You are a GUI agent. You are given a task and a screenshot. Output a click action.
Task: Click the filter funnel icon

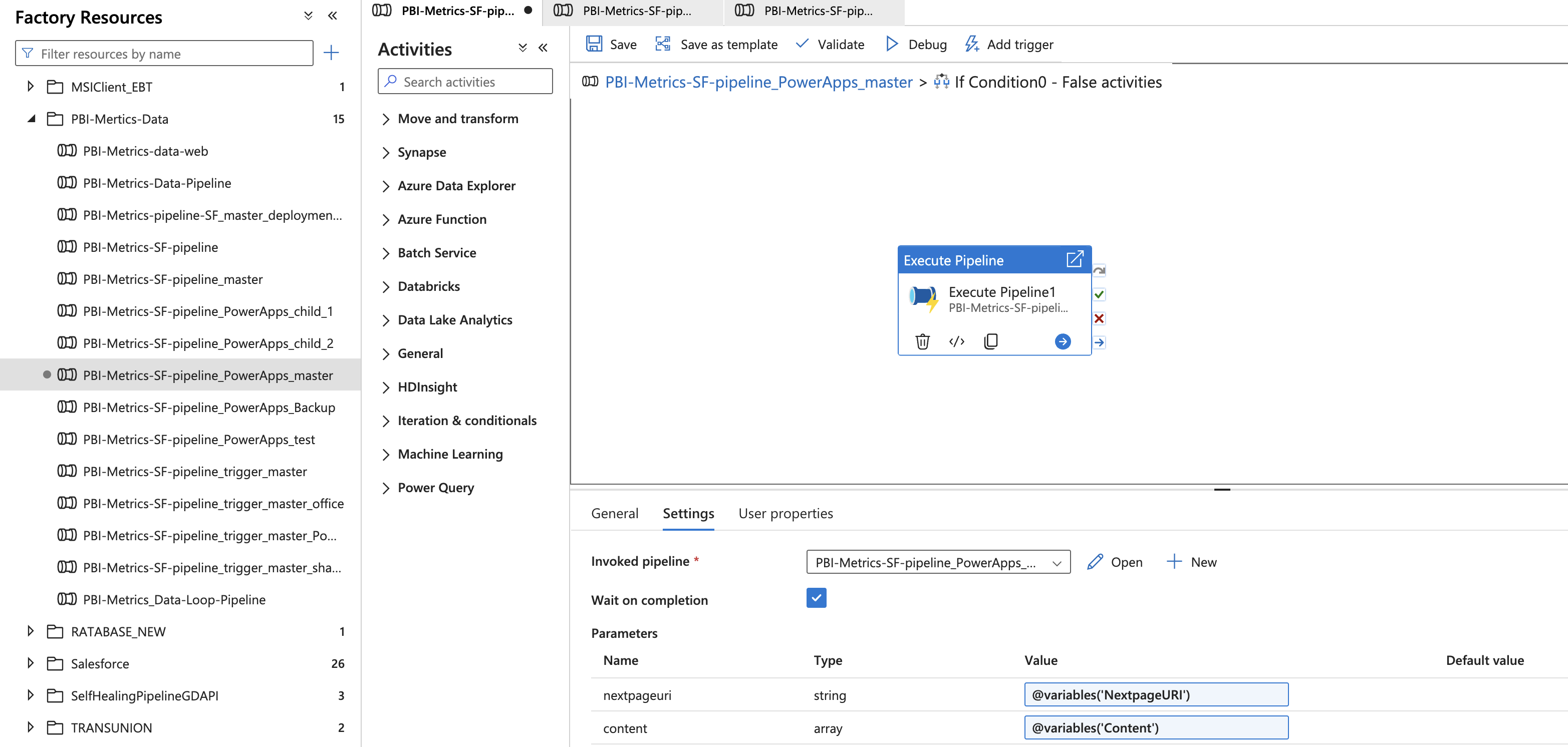coord(28,54)
